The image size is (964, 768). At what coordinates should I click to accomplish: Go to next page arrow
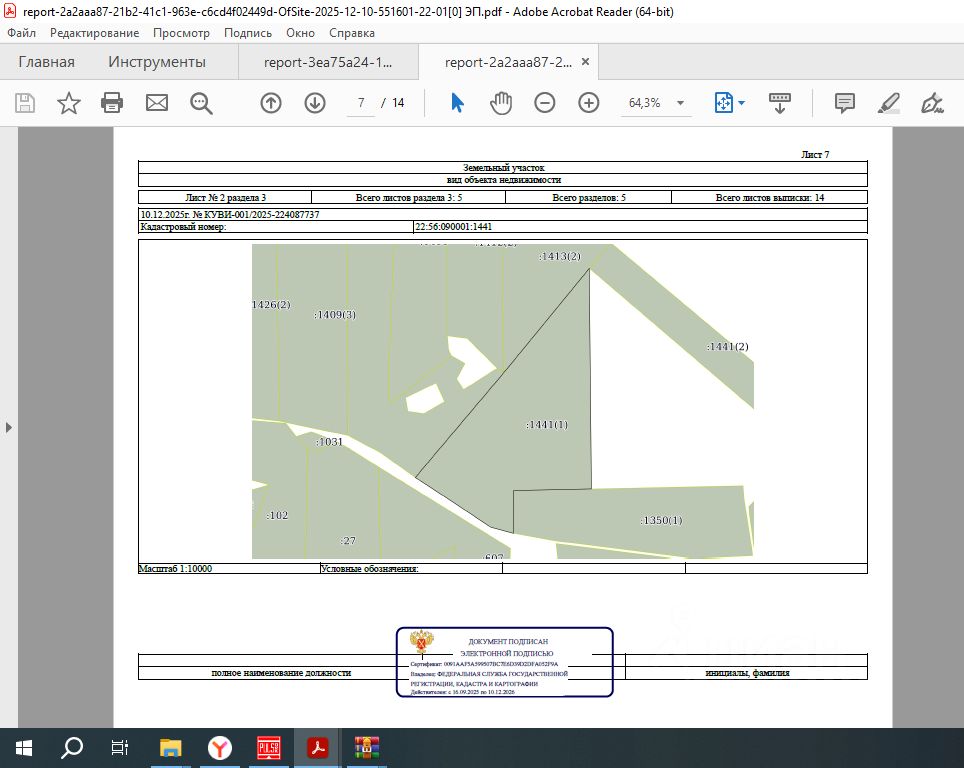tap(315, 103)
